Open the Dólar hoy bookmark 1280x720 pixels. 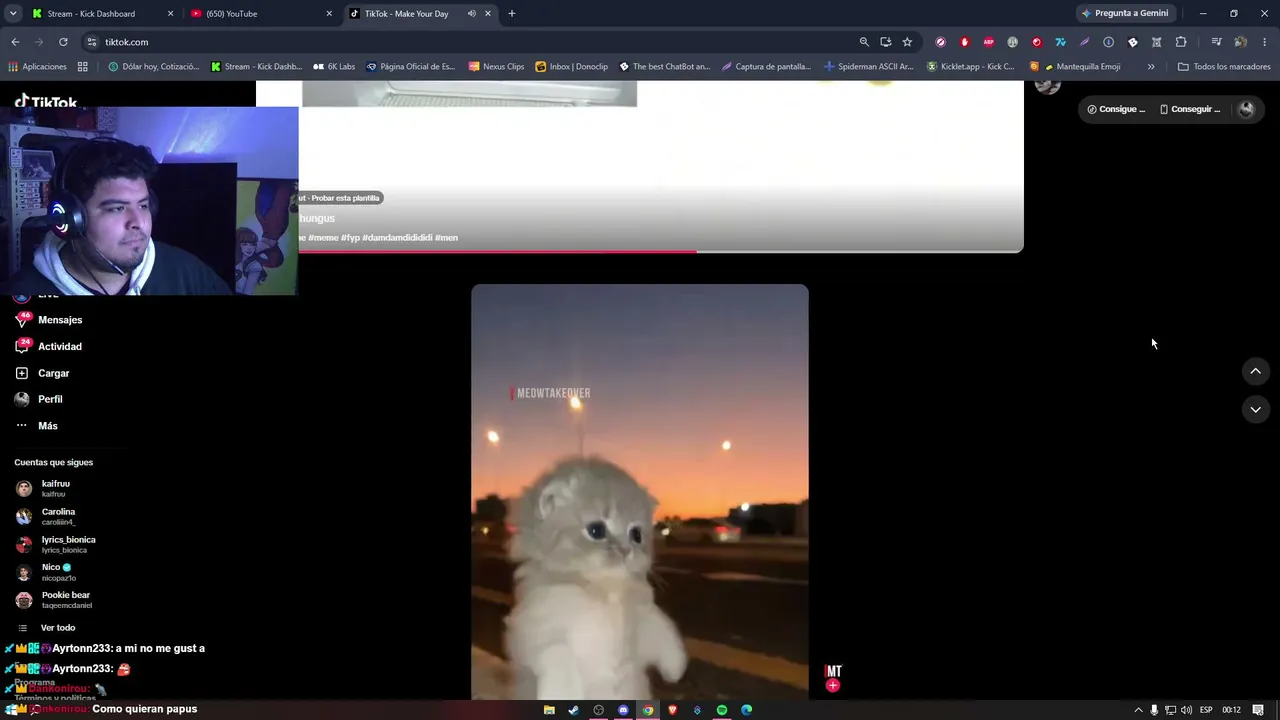click(153, 67)
